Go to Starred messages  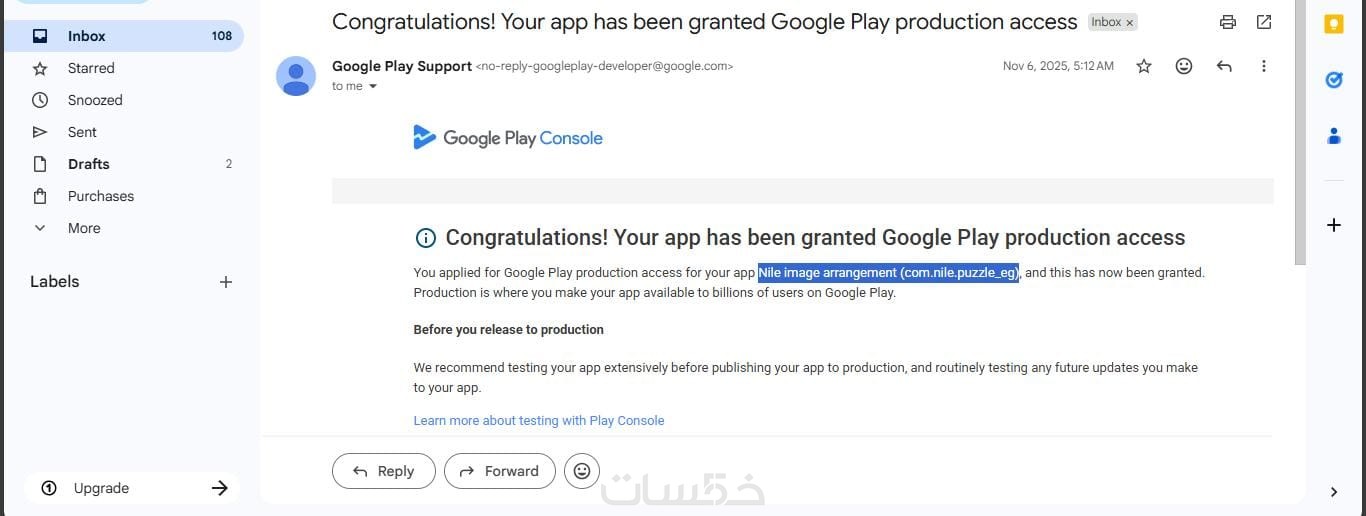click(91, 68)
